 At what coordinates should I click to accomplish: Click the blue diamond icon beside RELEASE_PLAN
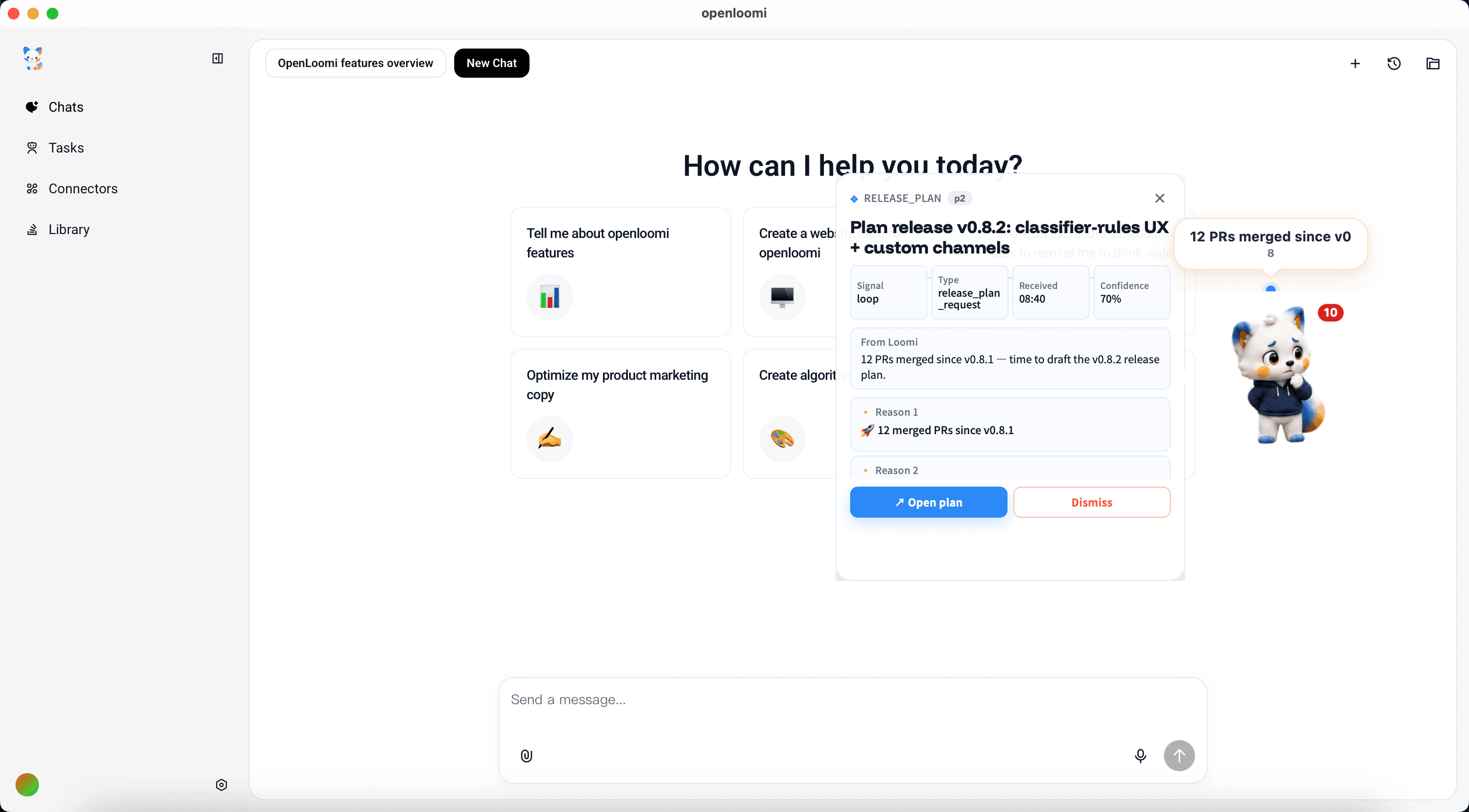pos(854,199)
